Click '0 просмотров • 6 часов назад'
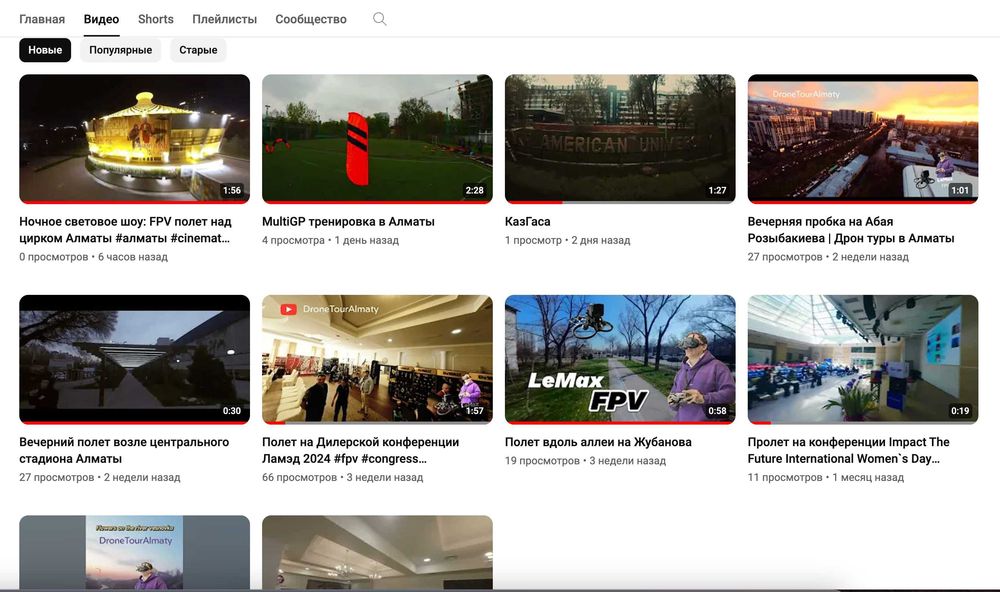The height and width of the screenshot is (592, 1000). [x=94, y=257]
